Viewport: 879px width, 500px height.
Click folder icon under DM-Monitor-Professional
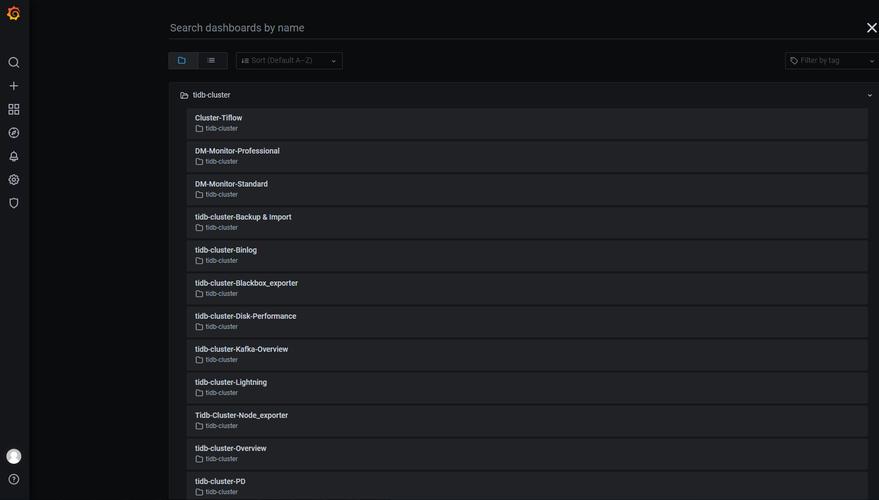point(199,162)
